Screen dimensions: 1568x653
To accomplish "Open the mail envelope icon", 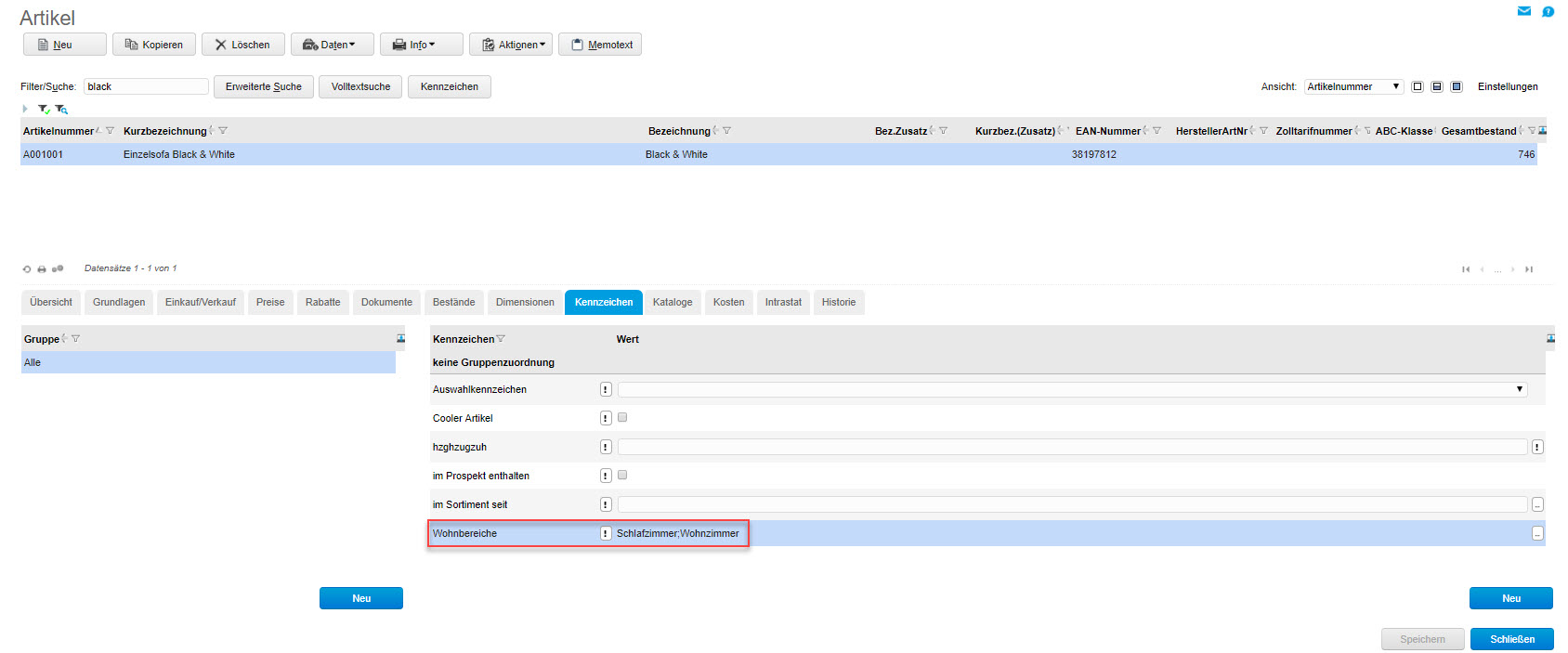I will click(x=1523, y=11).
